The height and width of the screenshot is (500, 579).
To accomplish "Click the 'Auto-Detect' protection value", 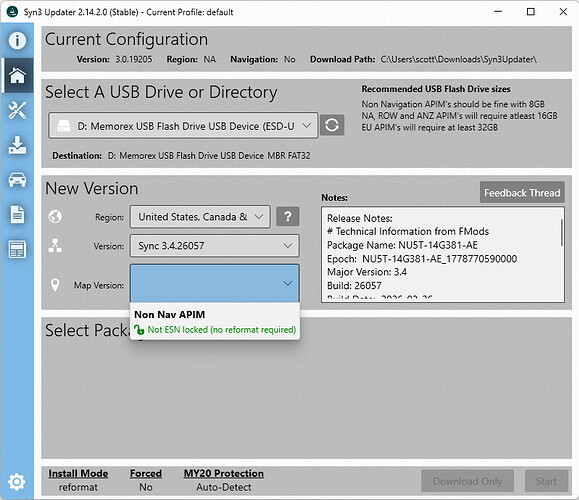I will (224, 487).
